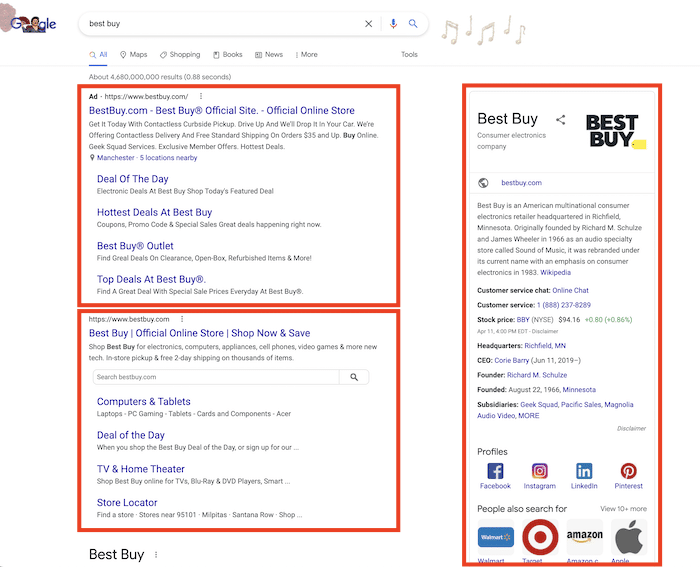Image resolution: width=700 pixels, height=567 pixels.
Task: Open the Tools search options
Action: click(x=409, y=55)
